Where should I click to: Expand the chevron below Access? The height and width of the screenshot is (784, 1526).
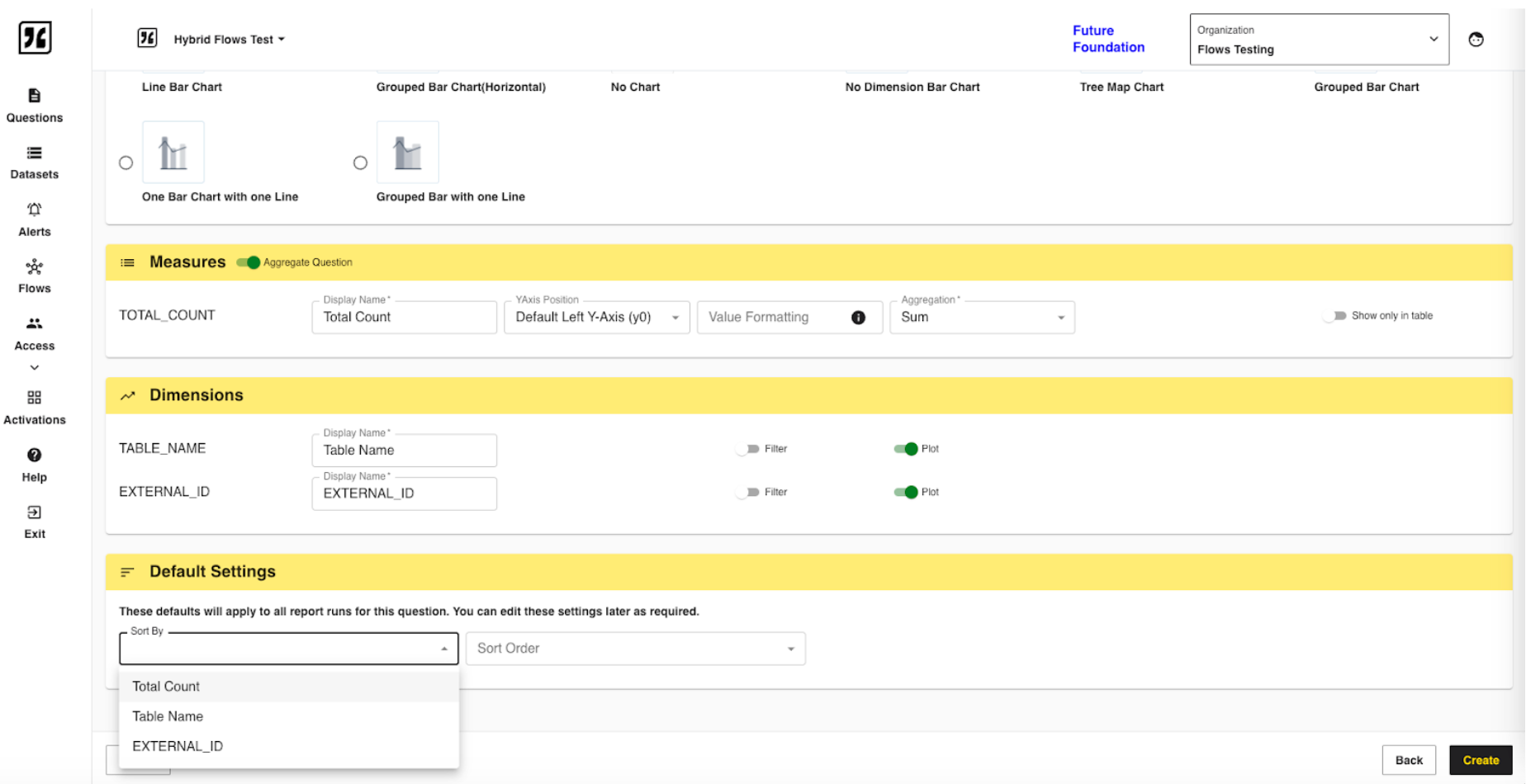point(34,368)
